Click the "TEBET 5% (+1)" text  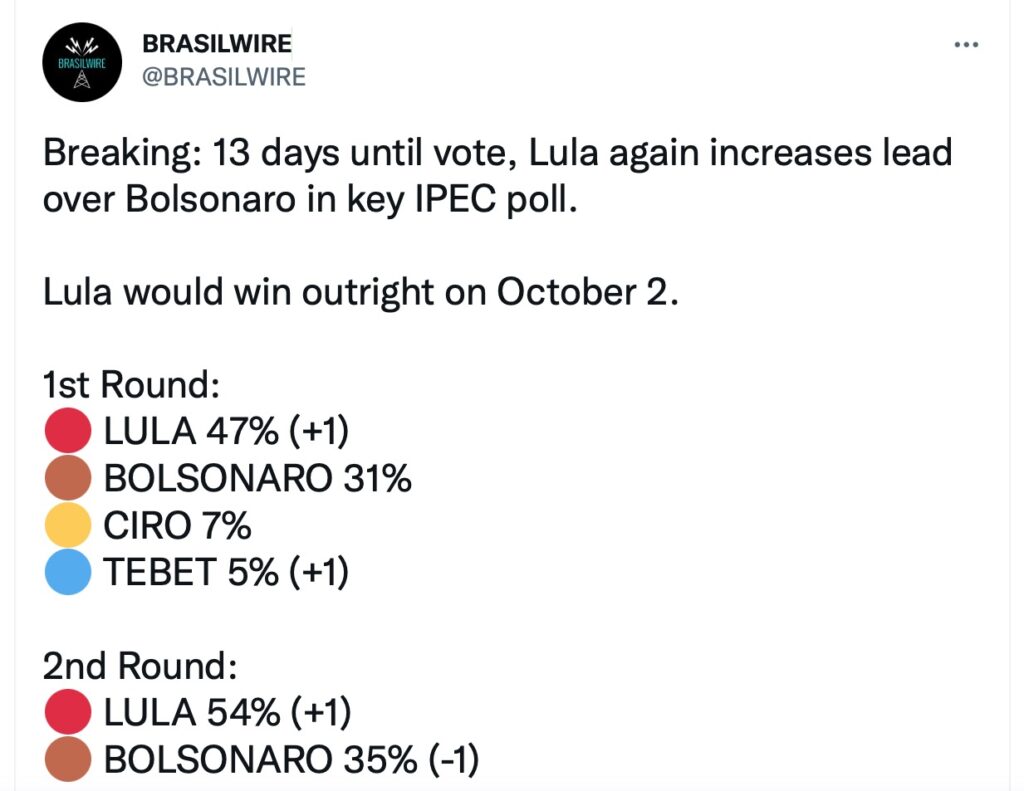click(x=226, y=572)
